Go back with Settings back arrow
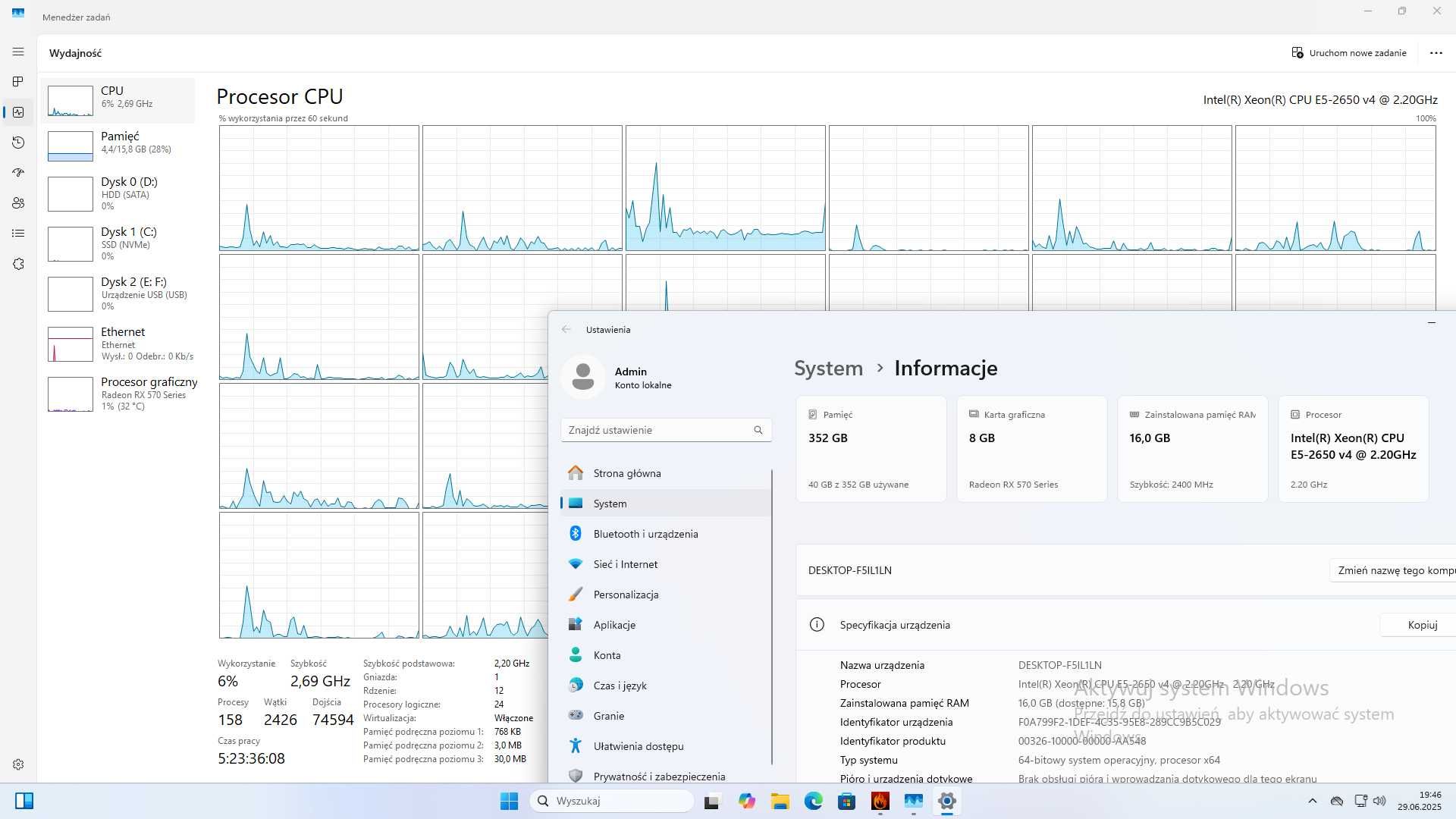This screenshot has height=819, width=1456. 566,330
